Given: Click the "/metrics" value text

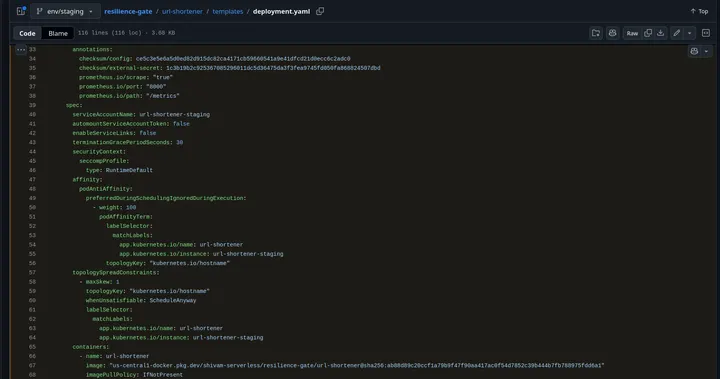Looking at the screenshot, I should point(164,96).
